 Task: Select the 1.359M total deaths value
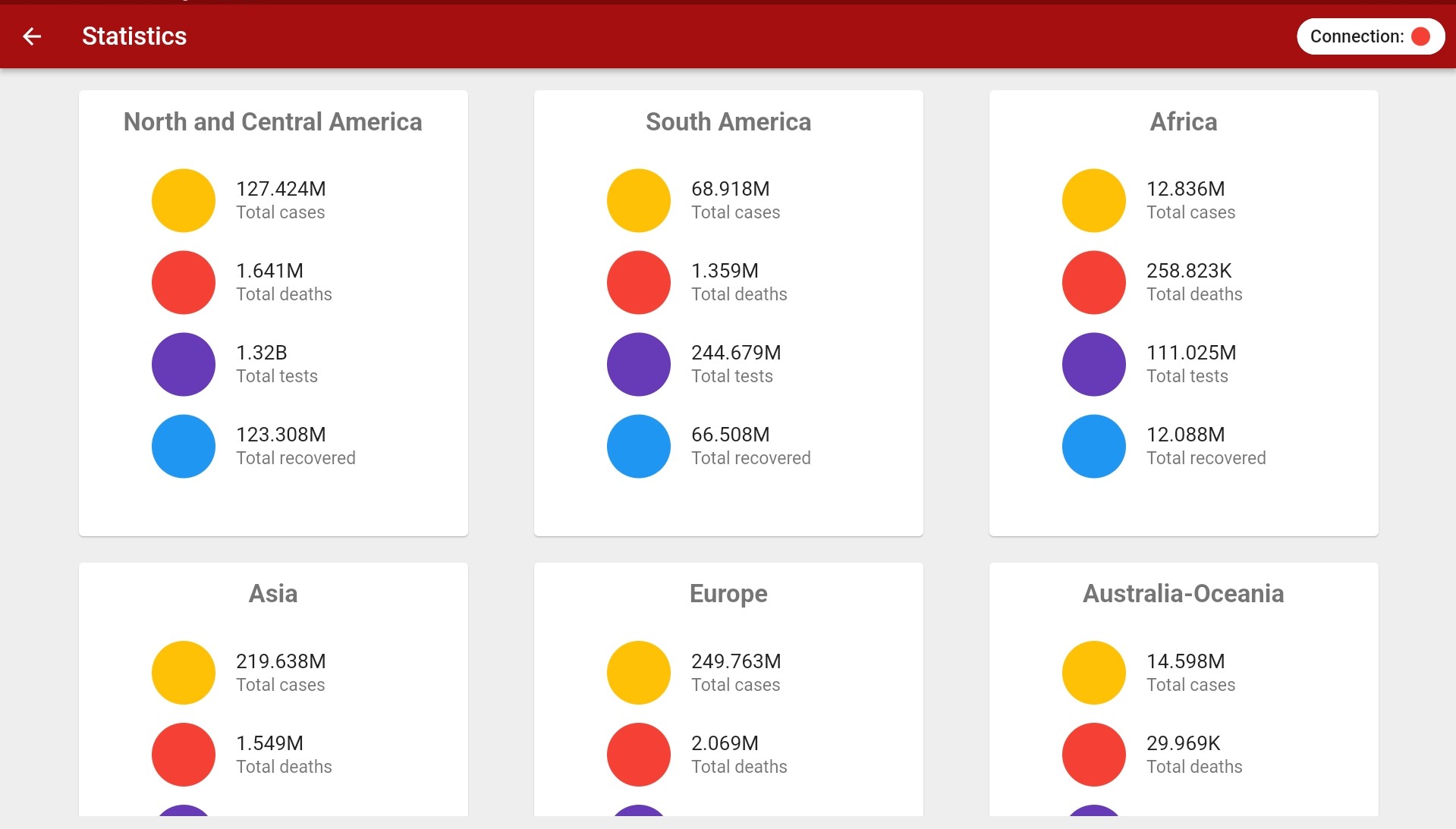click(725, 271)
